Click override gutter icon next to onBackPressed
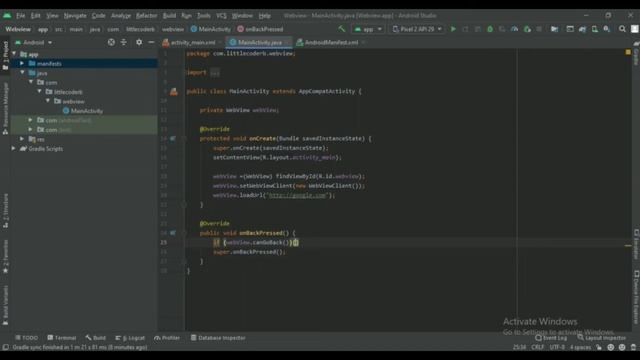Screen dimensions: 640x360 [x=173, y=233]
